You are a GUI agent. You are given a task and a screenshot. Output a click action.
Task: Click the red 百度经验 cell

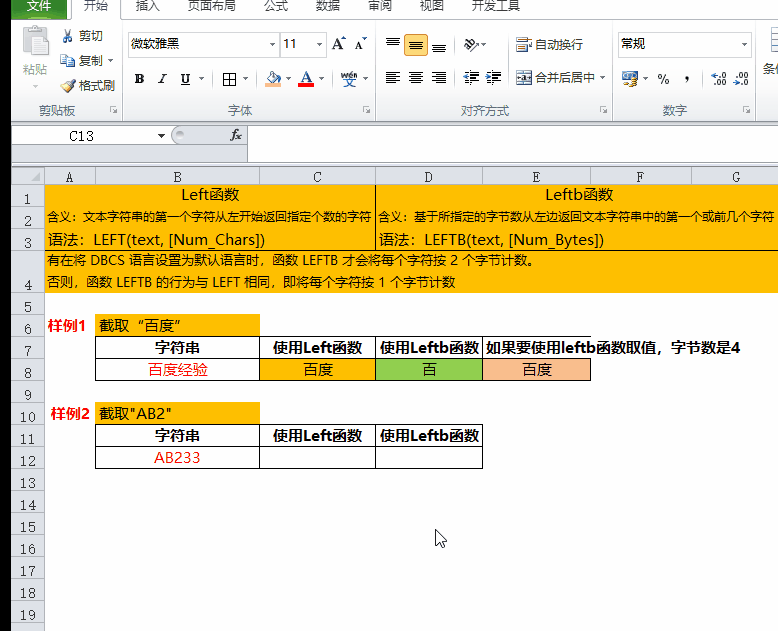[x=177, y=370]
